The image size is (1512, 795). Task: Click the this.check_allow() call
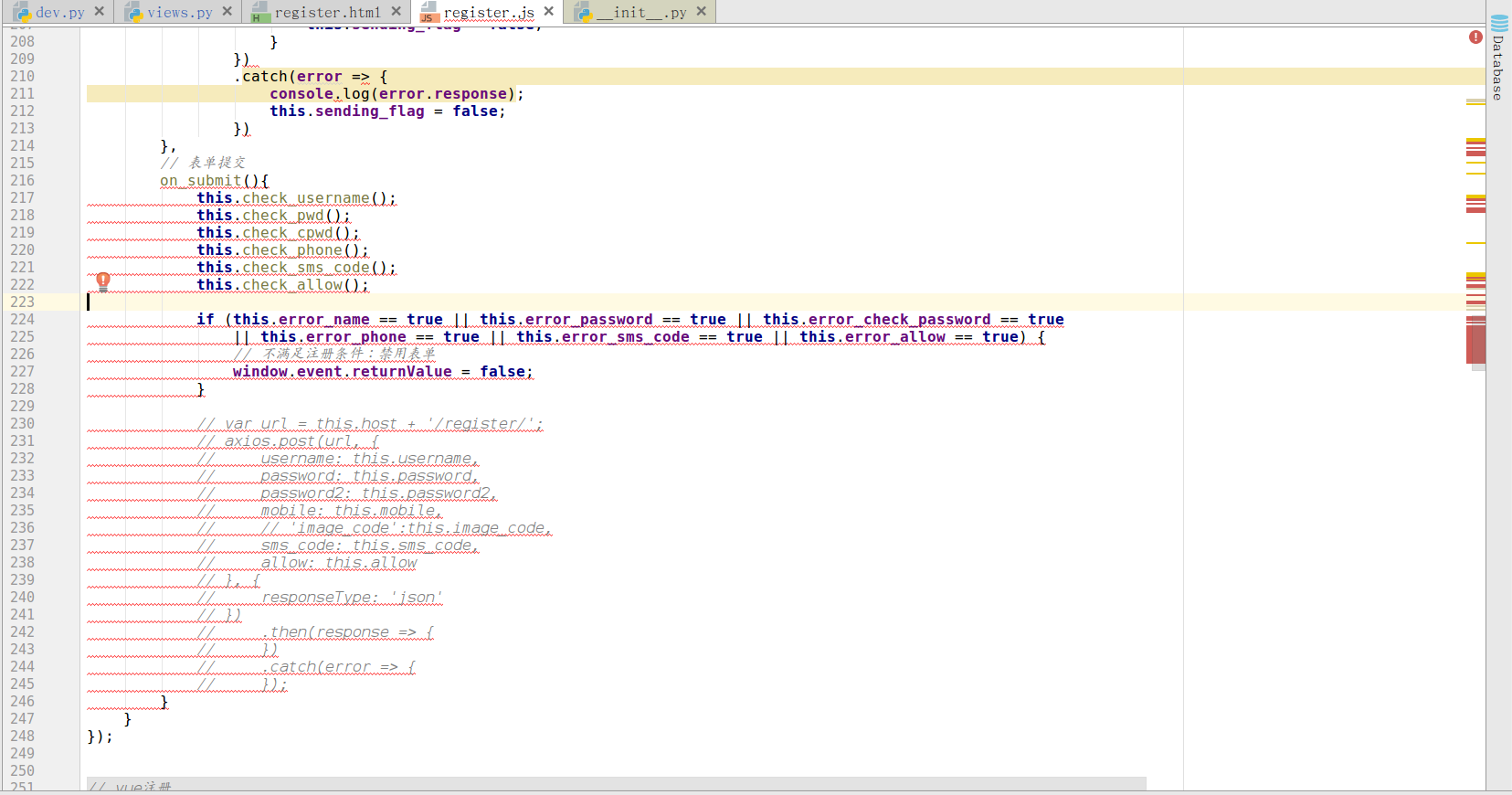(x=282, y=285)
